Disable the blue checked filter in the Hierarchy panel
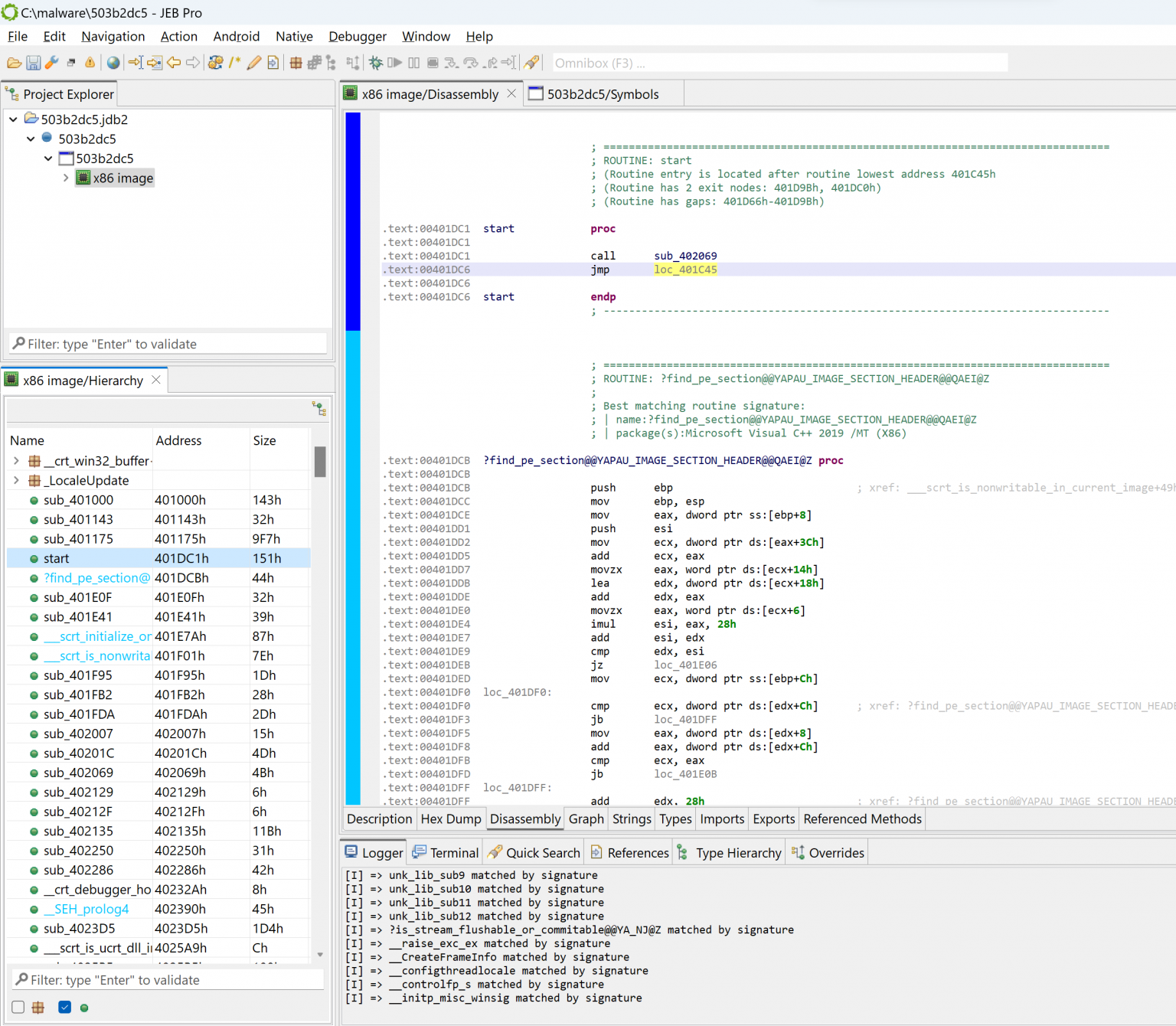The width and height of the screenshot is (1176, 1026). click(64, 1008)
